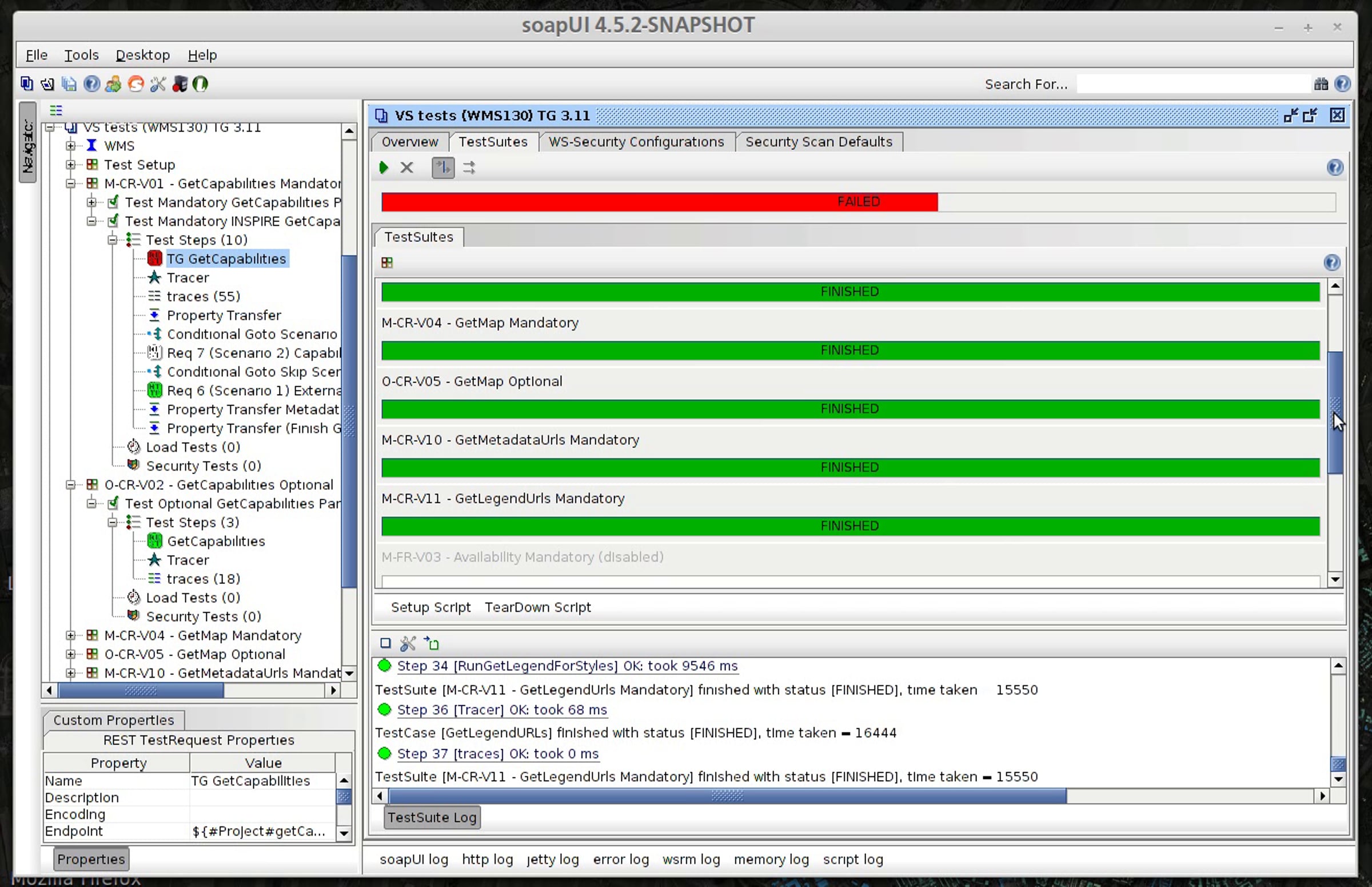Collapse the O-CR-V02 GetCapabilities Optional node
Viewport: 1372px width, 887px height.
70,485
